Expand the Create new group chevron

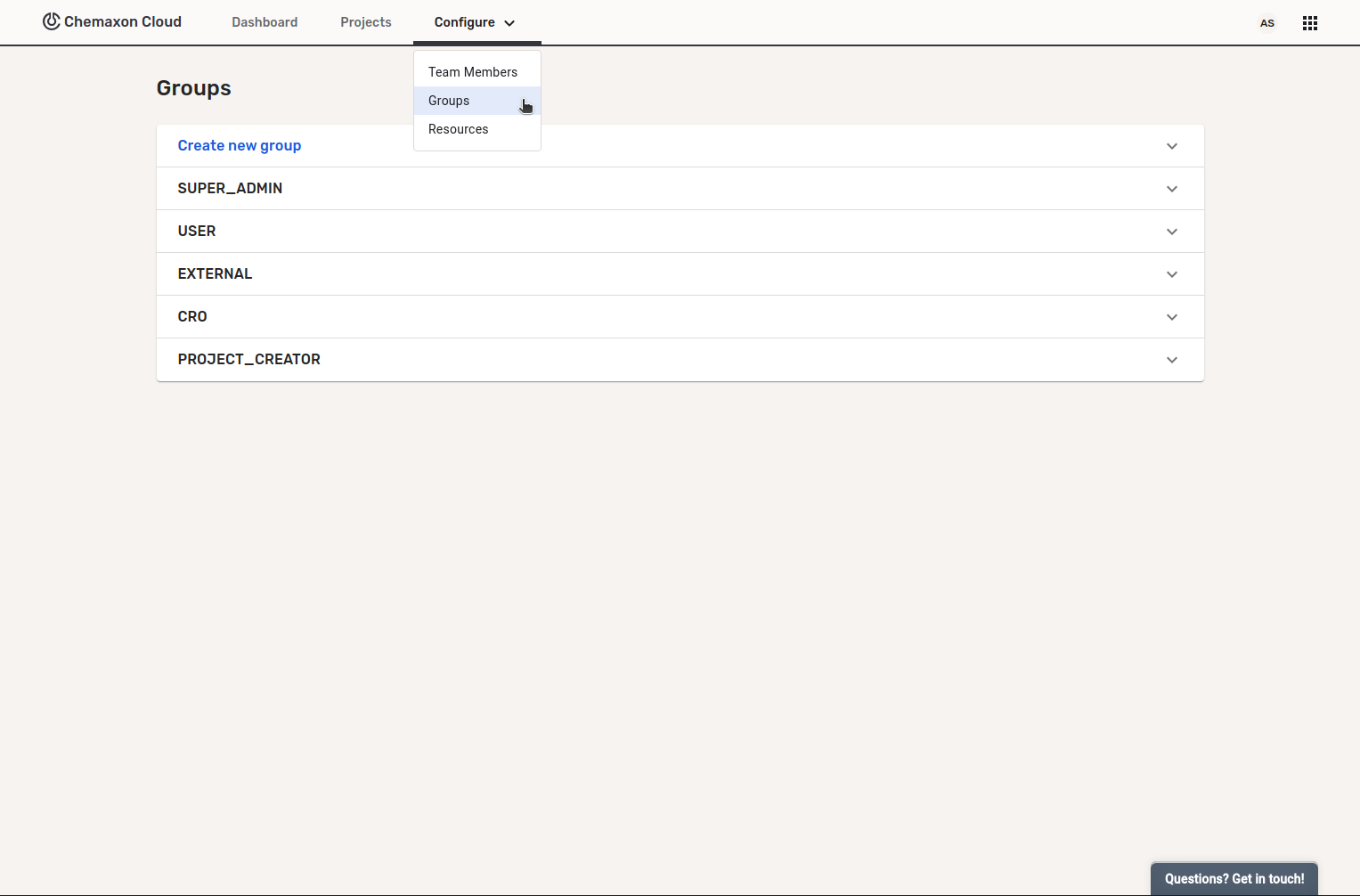(x=1171, y=146)
